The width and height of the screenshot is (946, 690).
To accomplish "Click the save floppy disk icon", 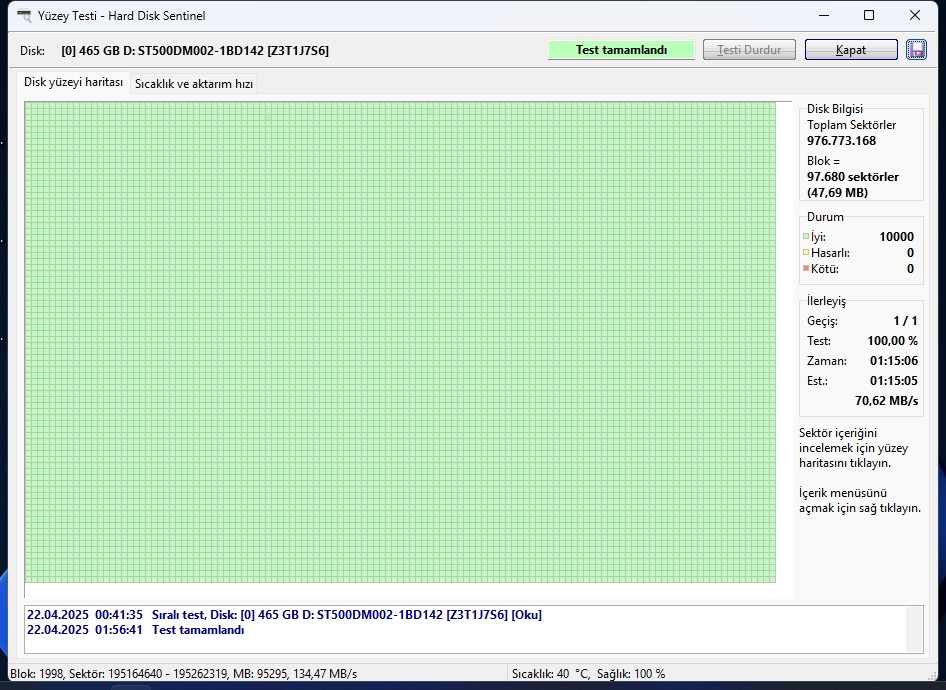I will click(x=916, y=49).
